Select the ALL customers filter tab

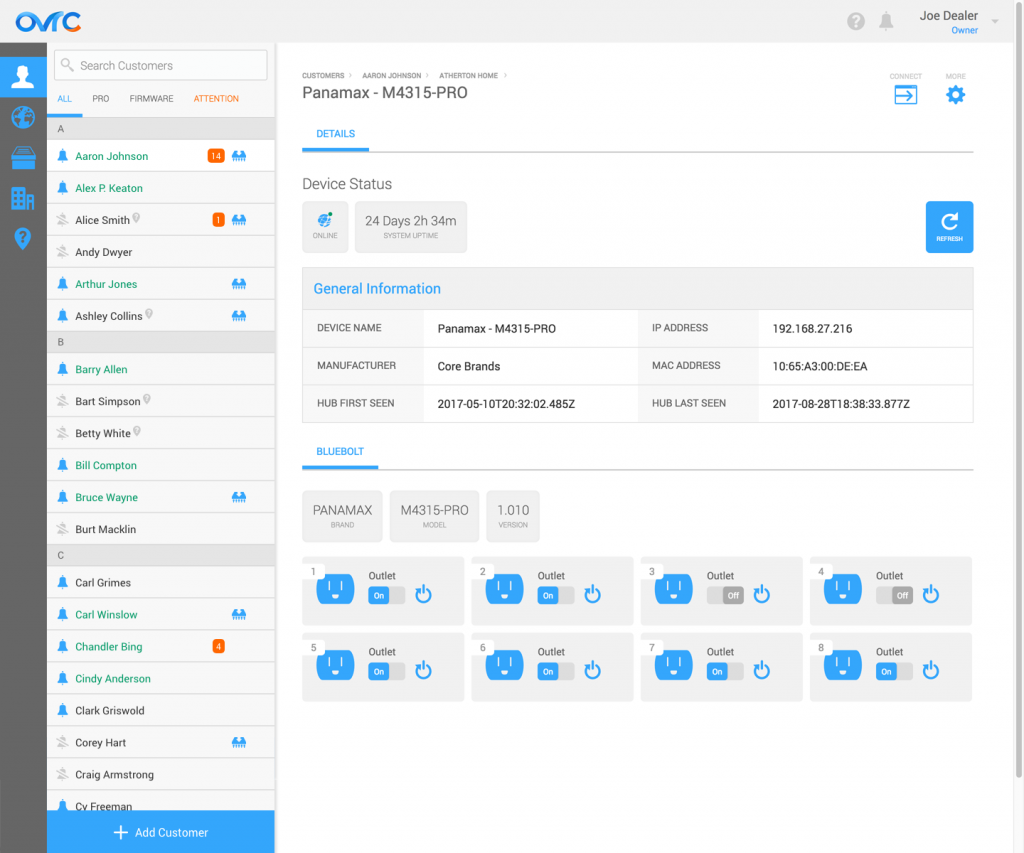click(x=65, y=99)
